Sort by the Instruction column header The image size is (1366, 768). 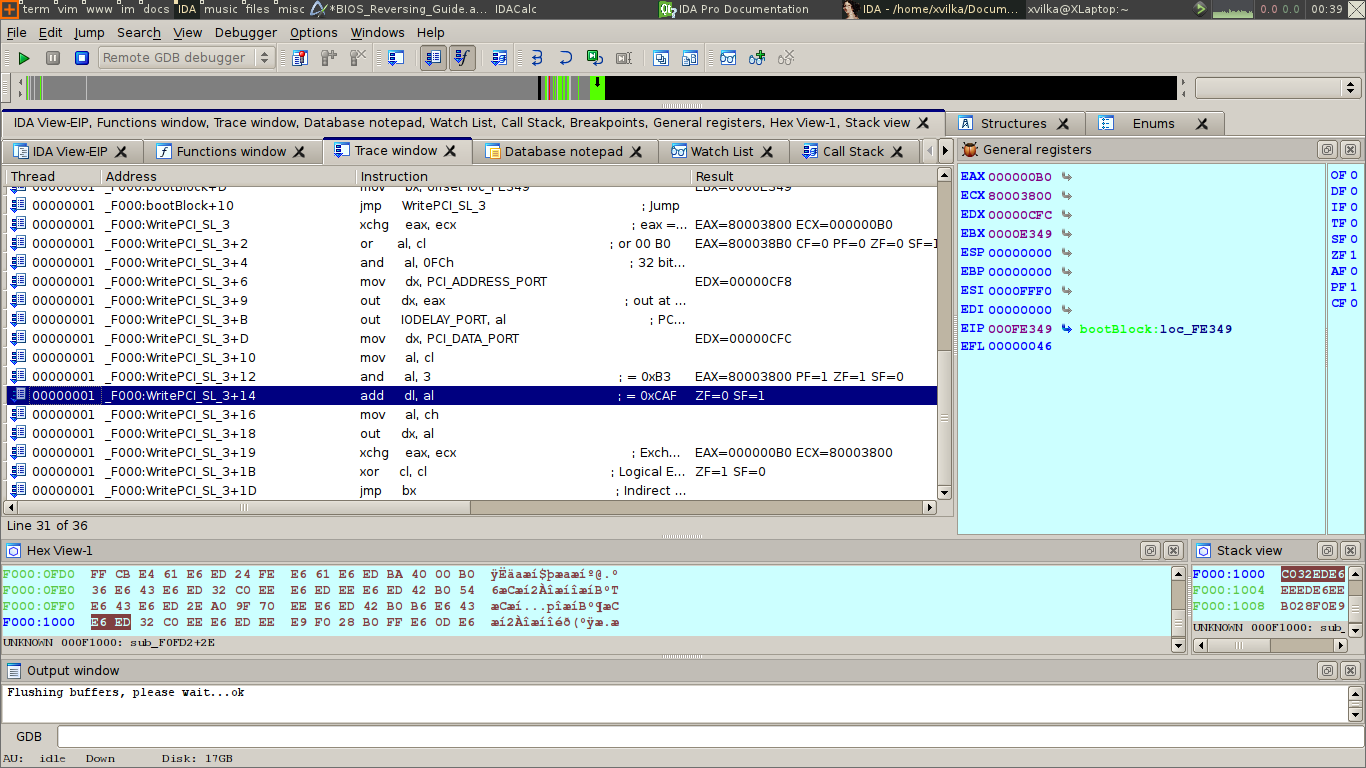524,177
